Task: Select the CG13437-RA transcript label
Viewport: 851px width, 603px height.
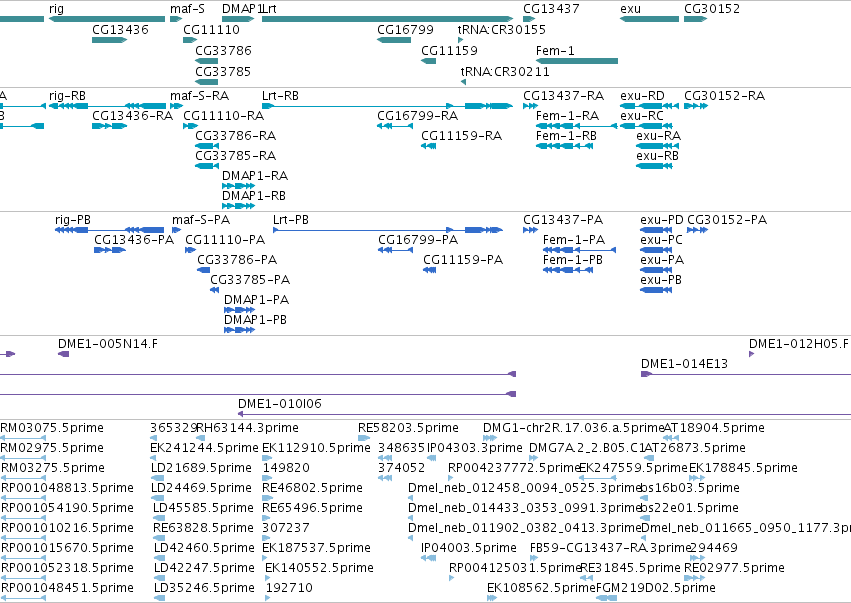Action: 563,96
